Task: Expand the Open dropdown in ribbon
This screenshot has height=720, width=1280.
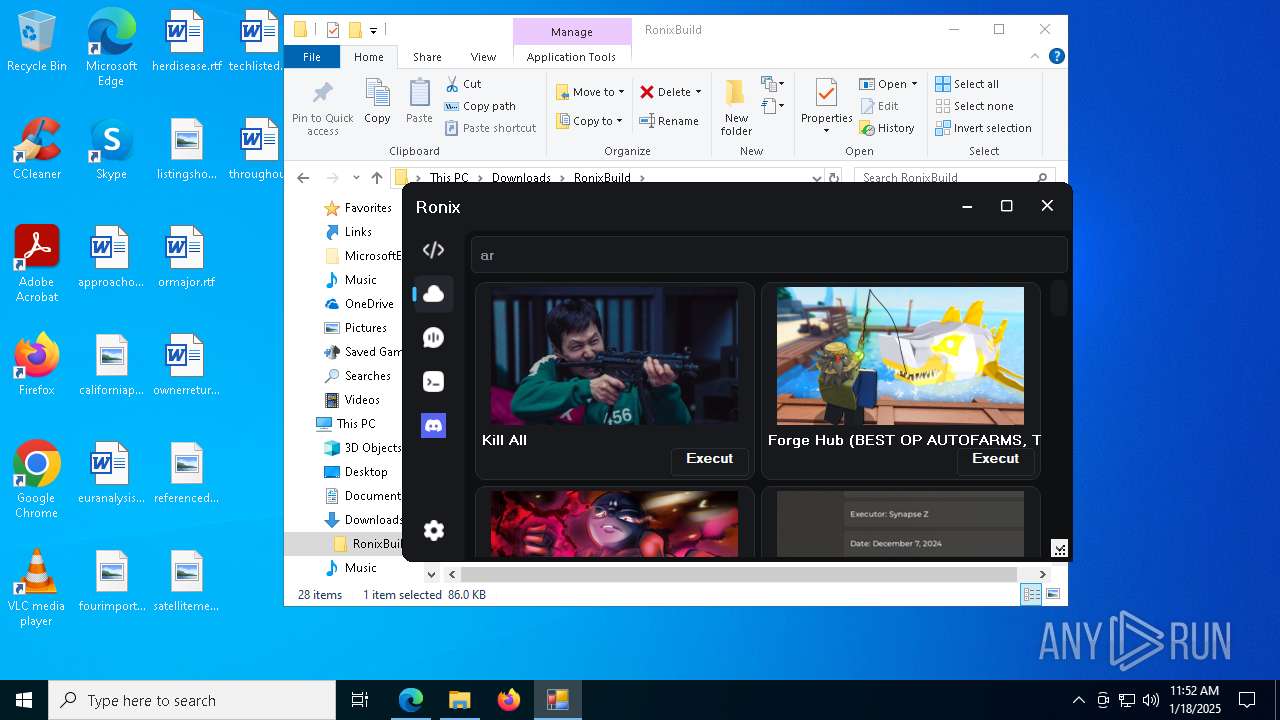Action: pyautogui.click(x=914, y=84)
